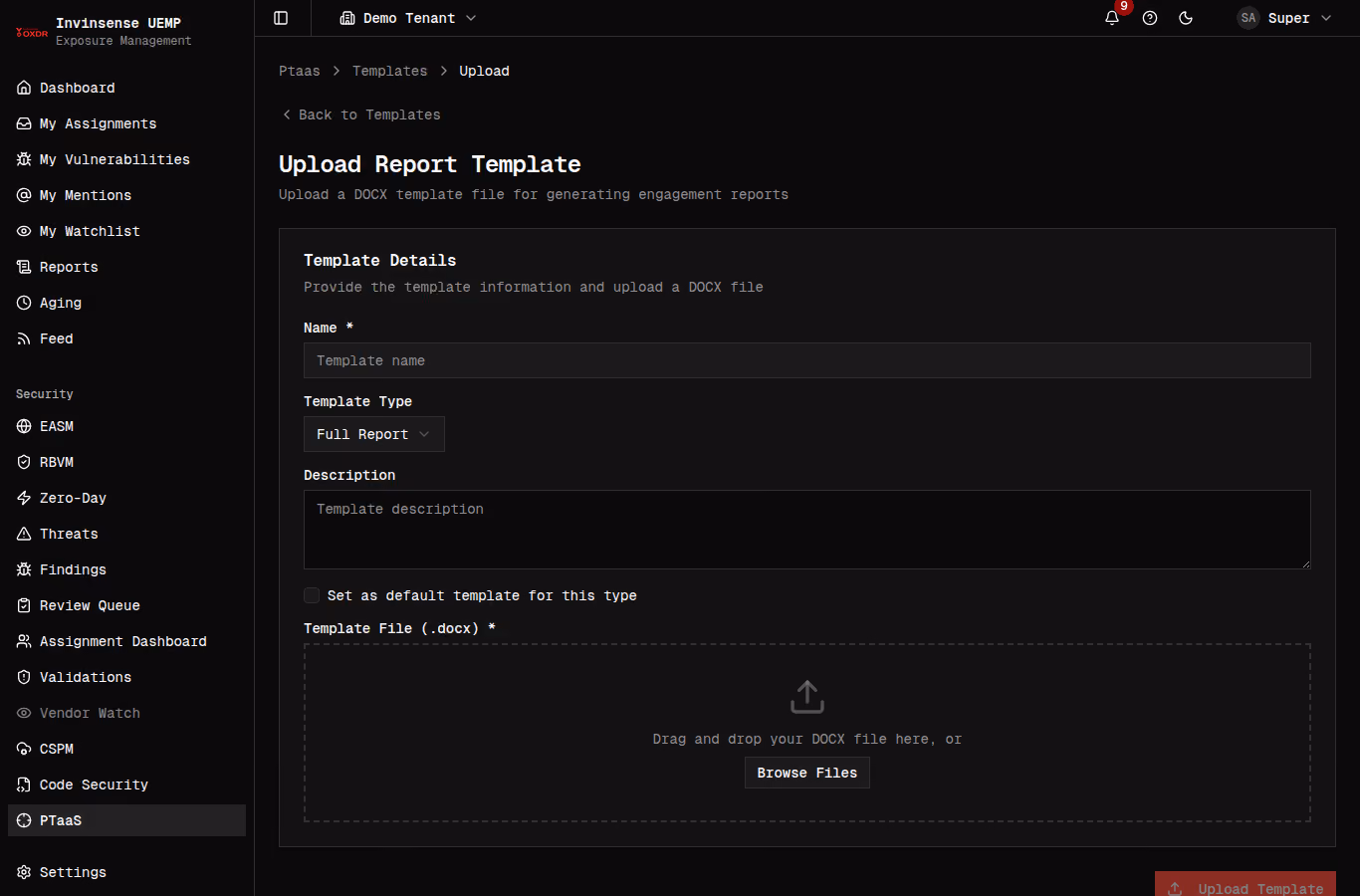Click the Invinsense UEMP logo
Viewport: 1360px width, 896px height.
[32, 32]
